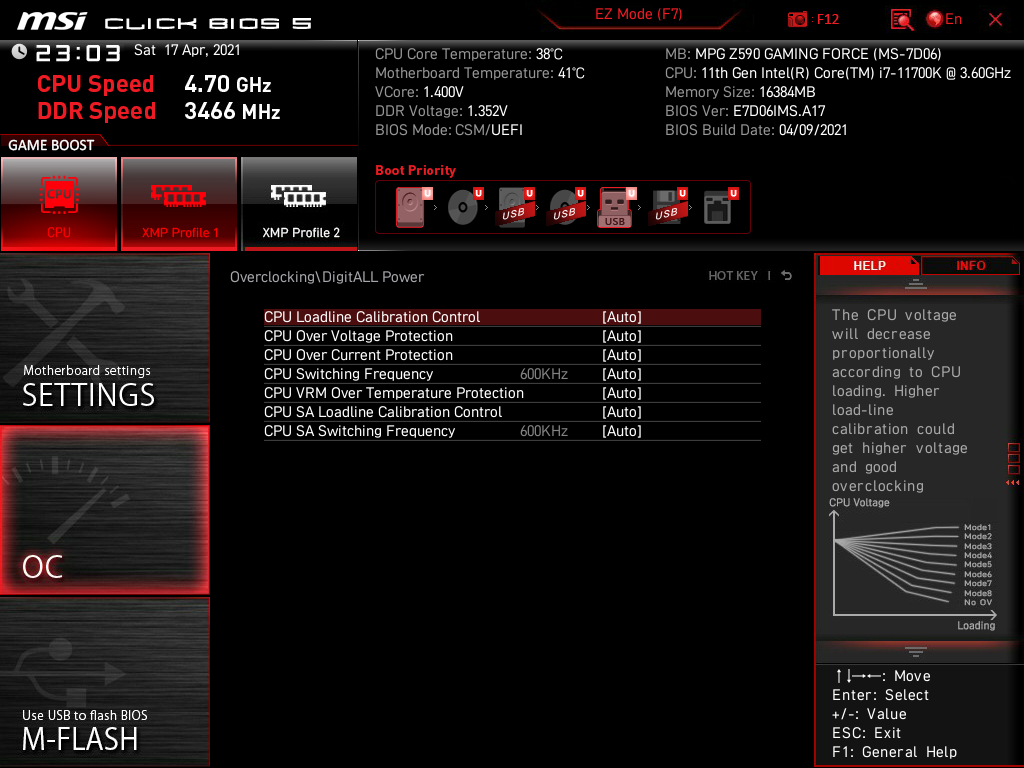Click the expand handle below the help graph
This screenshot has height=768, width=1024.
click(916, 651)
